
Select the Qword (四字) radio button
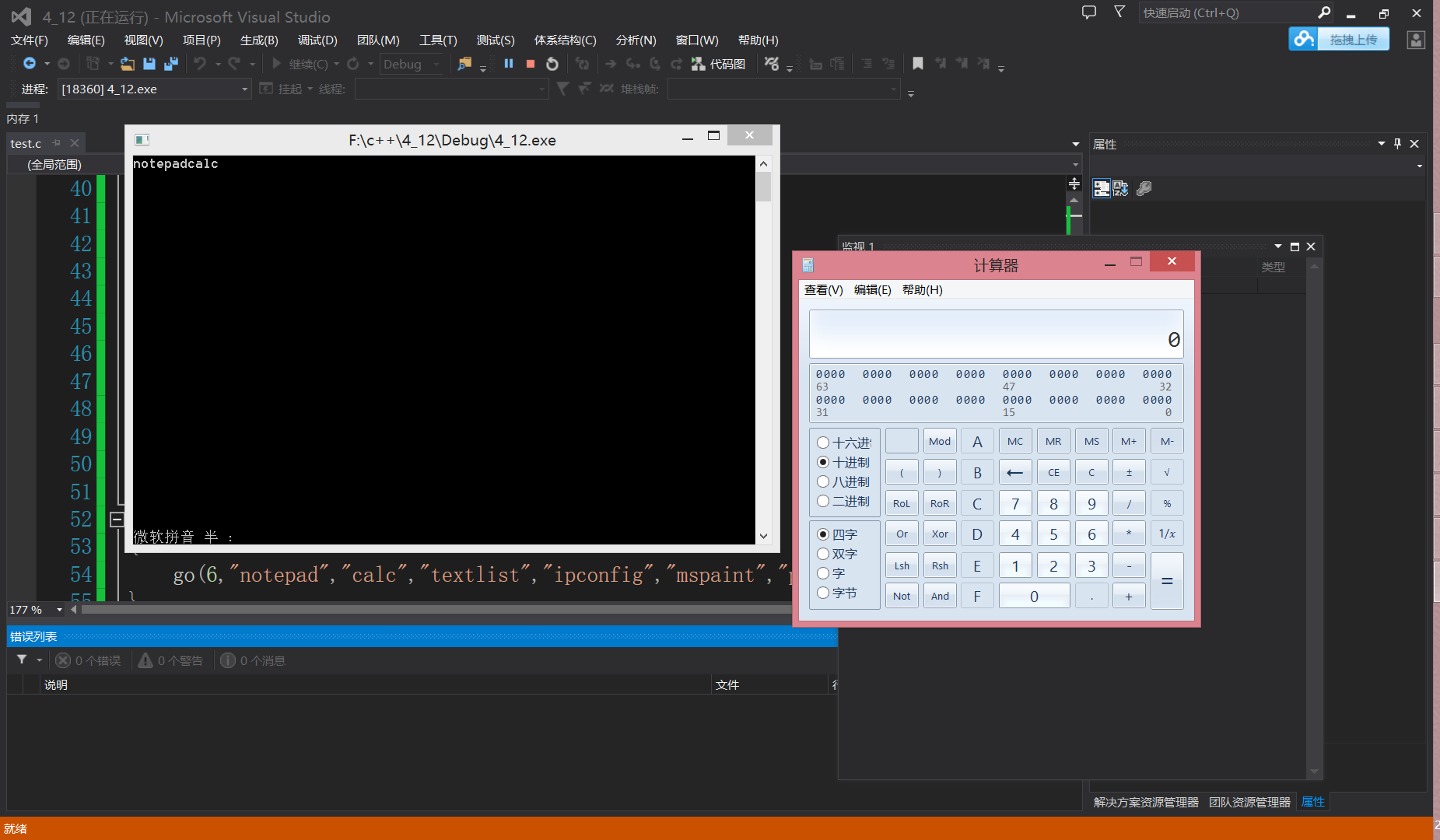tap(823, 534)
